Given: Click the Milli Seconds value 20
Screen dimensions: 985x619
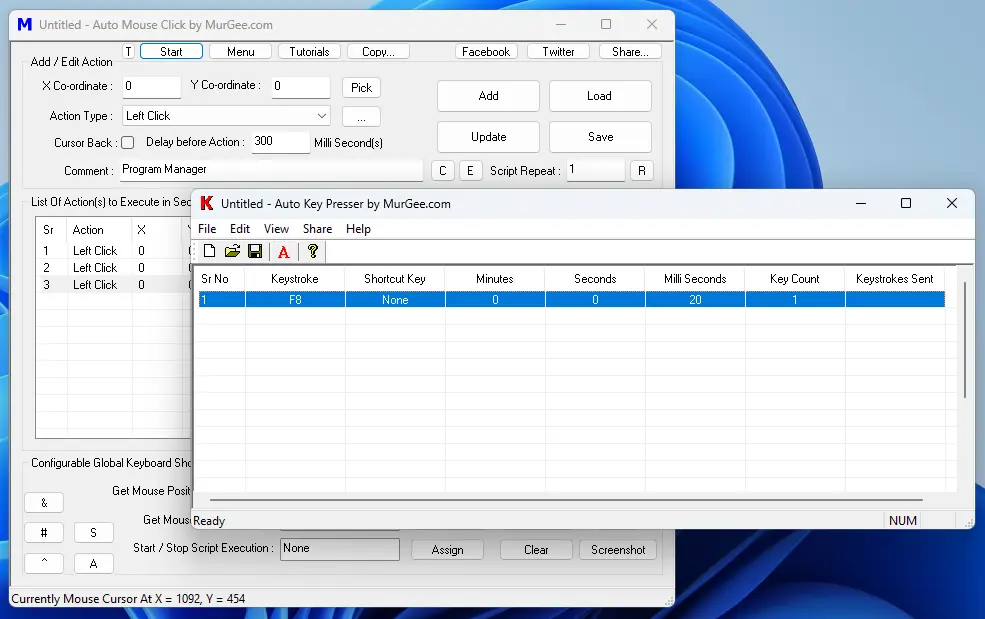Looking at the screenshot, I should point(695,300).
